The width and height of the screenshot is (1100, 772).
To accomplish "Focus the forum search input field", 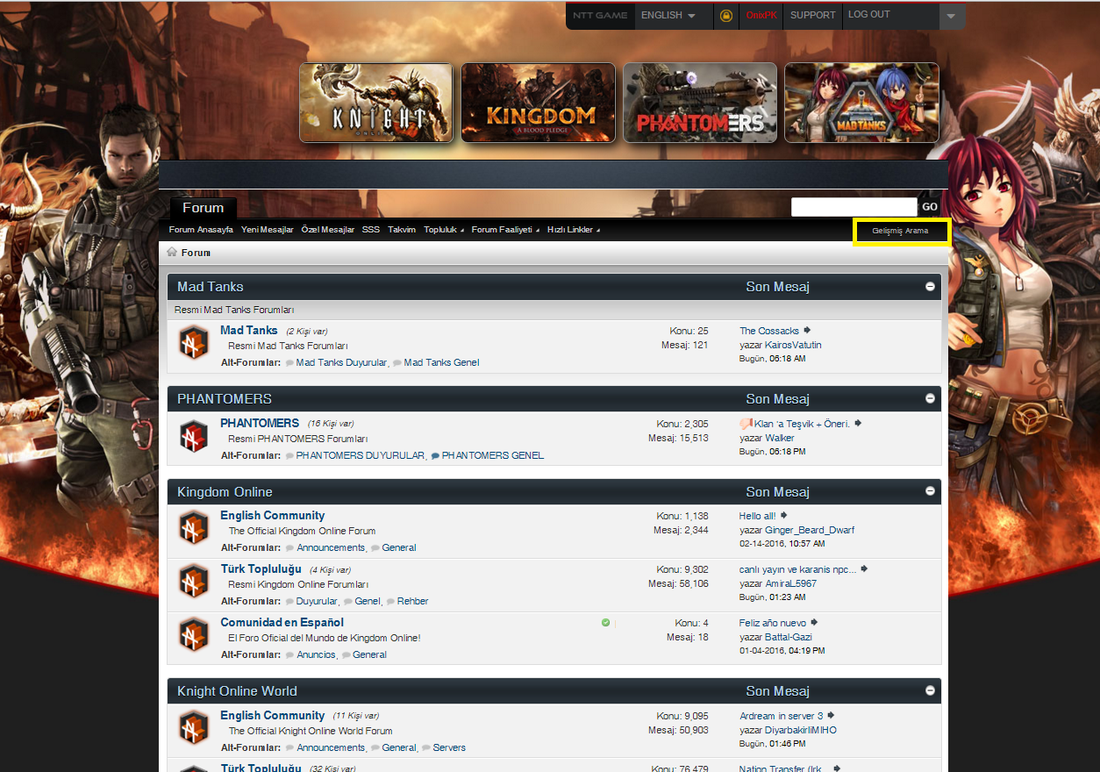I will [x=854, y=206].
